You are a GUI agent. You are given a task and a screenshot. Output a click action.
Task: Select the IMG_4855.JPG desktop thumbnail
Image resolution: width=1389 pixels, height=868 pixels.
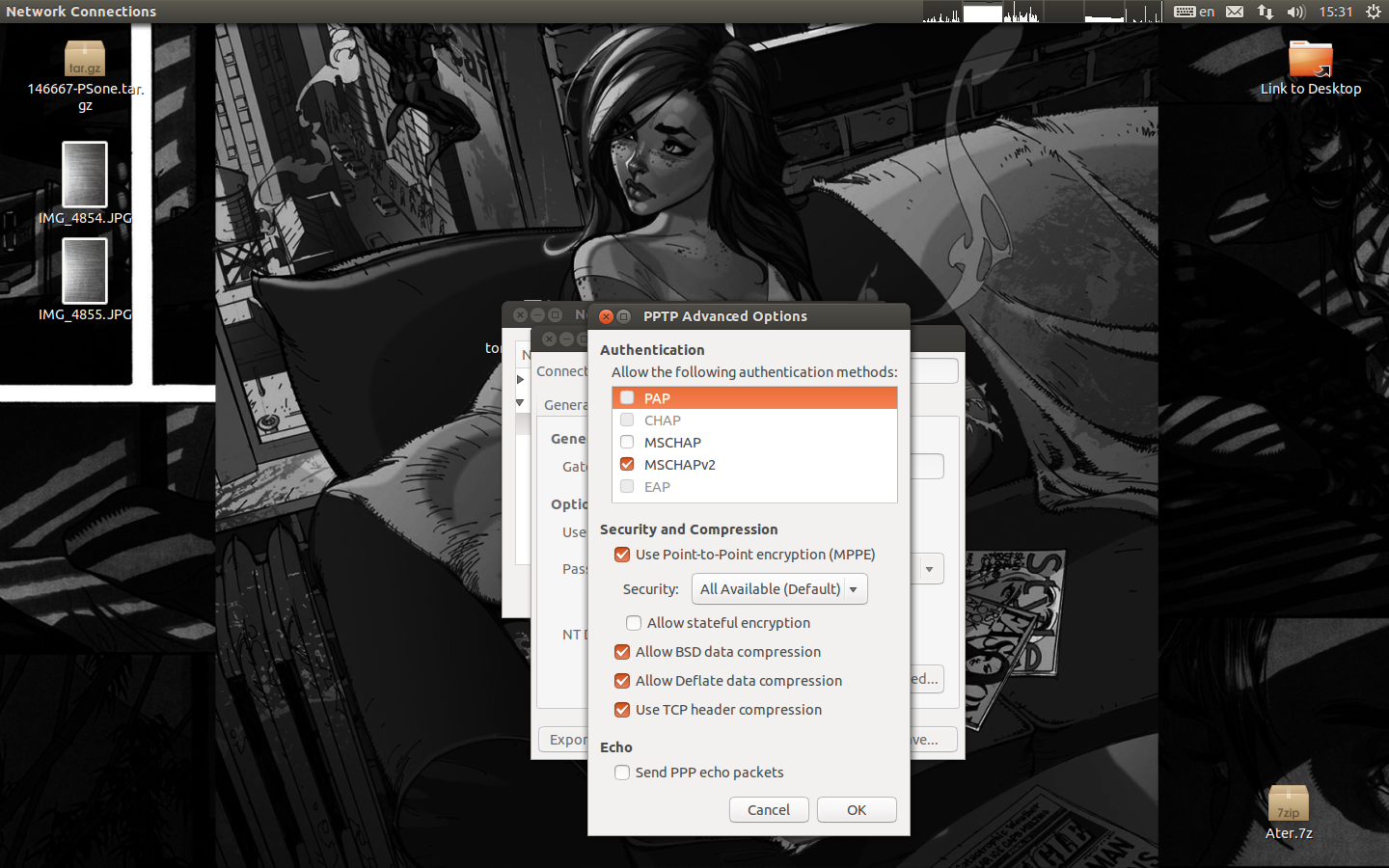(85, 271)
